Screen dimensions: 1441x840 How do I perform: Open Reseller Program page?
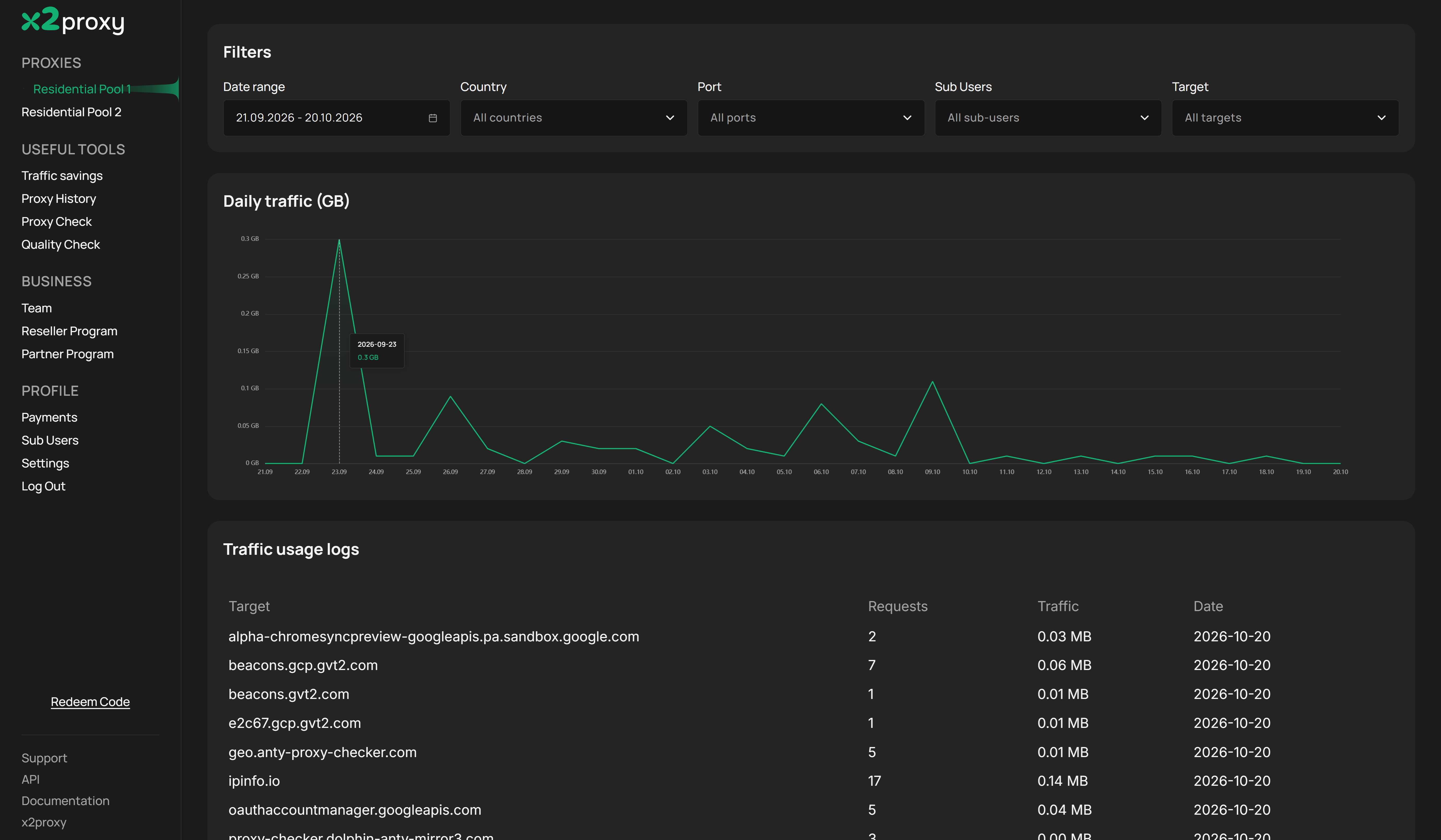(x=69, y=331)
